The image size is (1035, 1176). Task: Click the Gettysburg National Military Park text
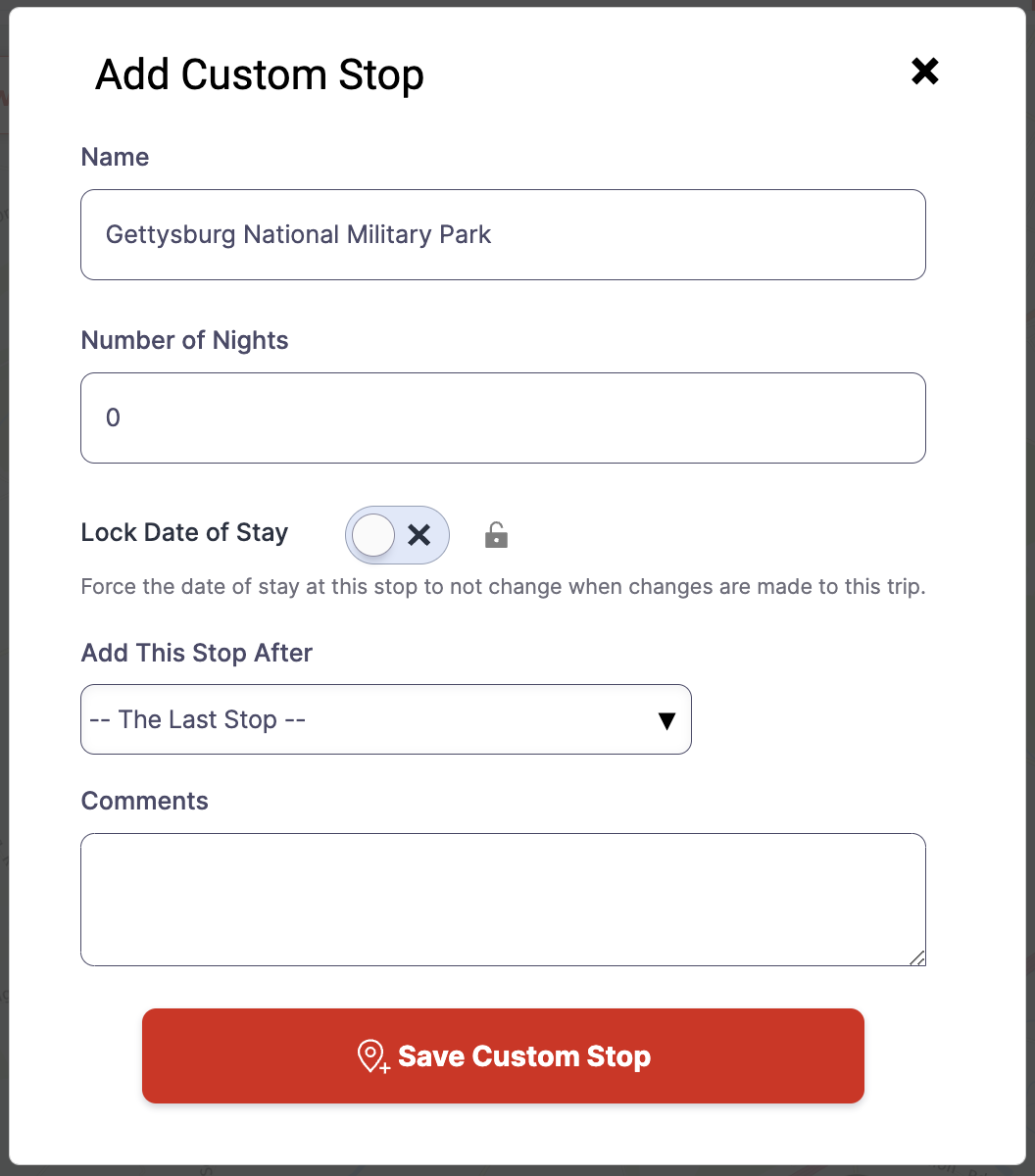coord(298,235)
